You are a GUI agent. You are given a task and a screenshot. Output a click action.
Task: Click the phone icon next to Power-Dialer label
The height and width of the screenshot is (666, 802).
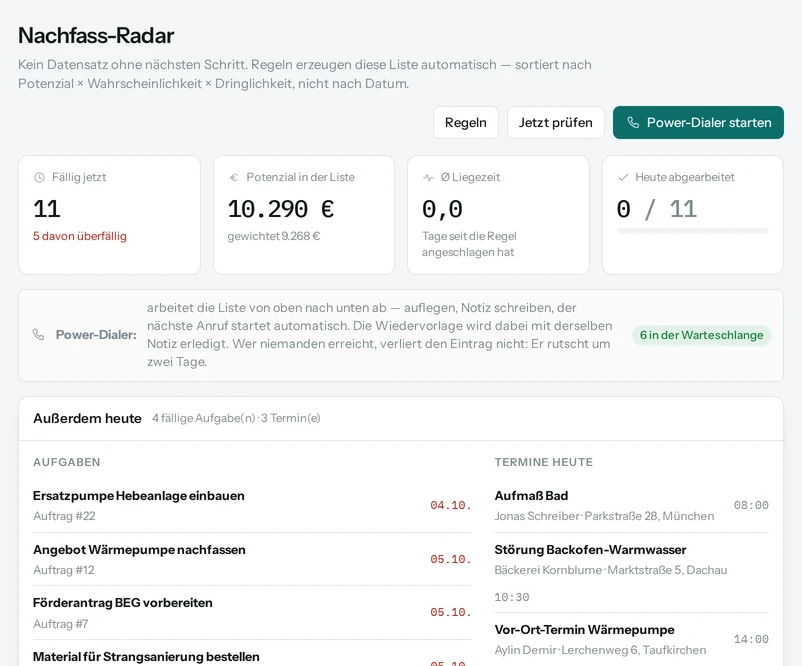tap(38, 335)
